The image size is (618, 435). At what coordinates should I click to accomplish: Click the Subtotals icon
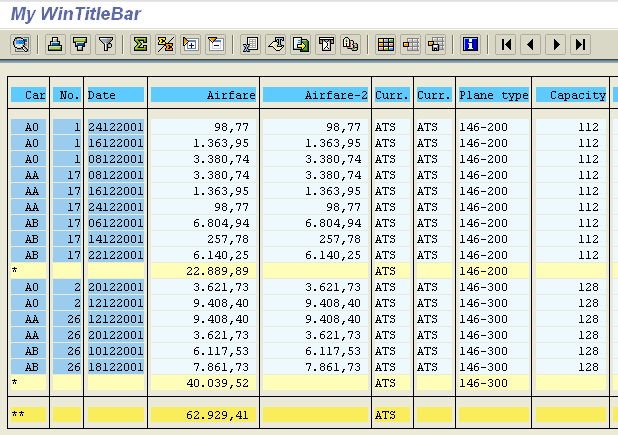pos(166,44)
